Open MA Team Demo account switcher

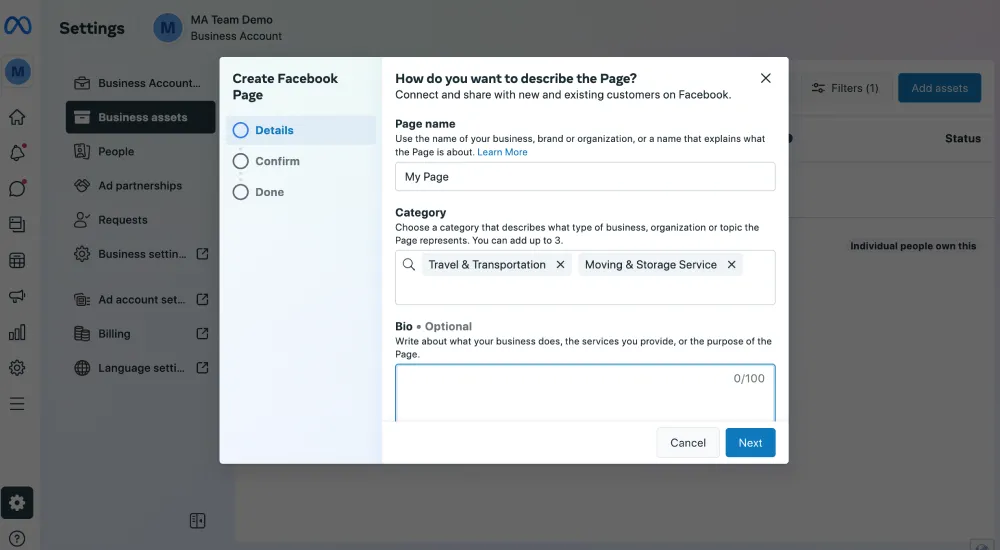220,28
